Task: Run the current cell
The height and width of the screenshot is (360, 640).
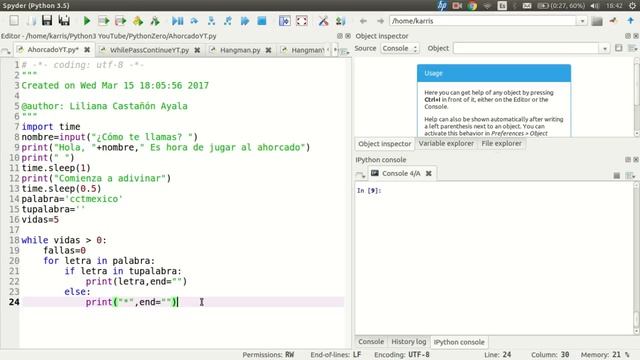Action: click(x=104, y=21)
